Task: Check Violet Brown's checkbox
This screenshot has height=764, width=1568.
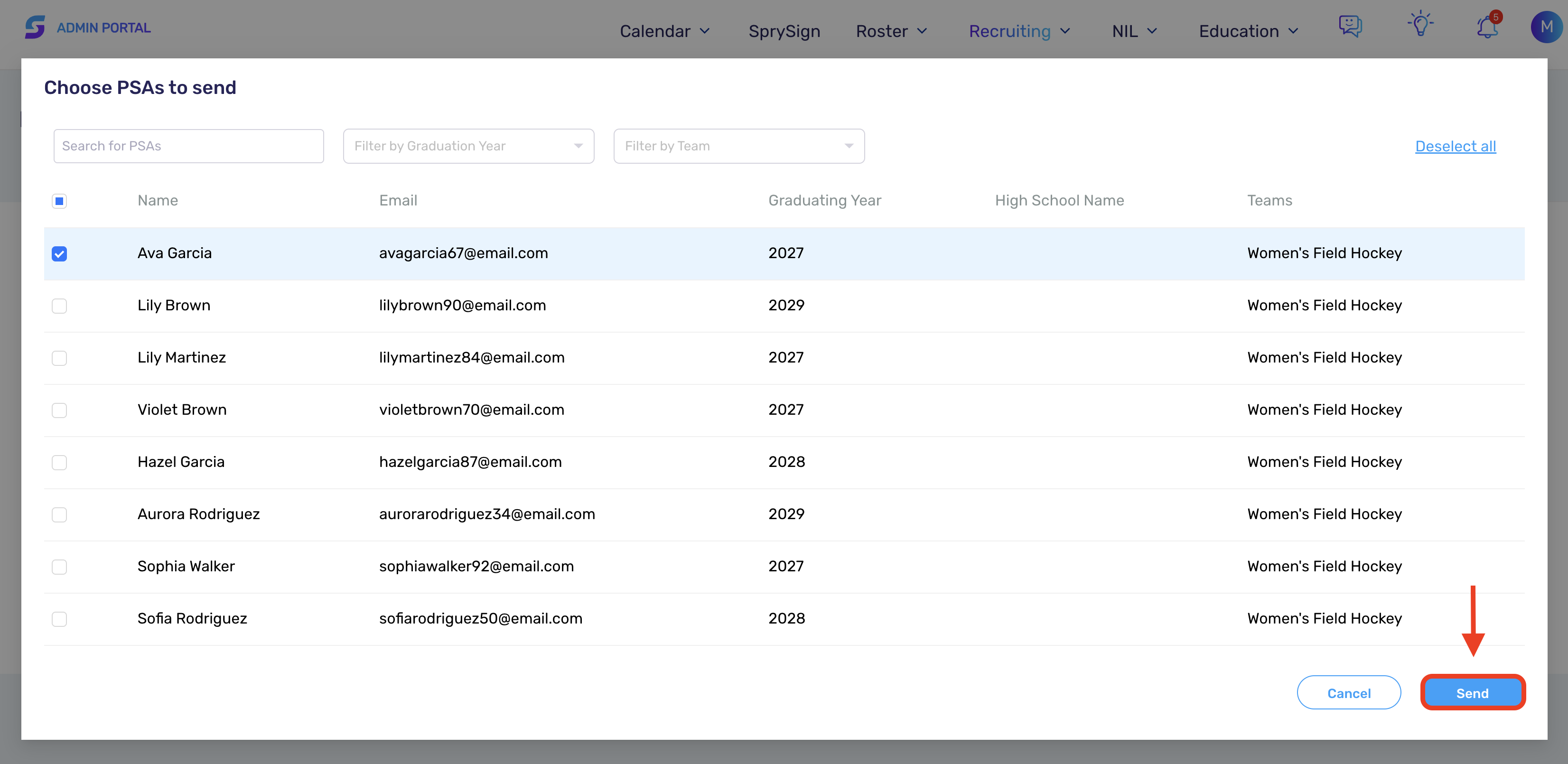Action: tap(59, 411)
